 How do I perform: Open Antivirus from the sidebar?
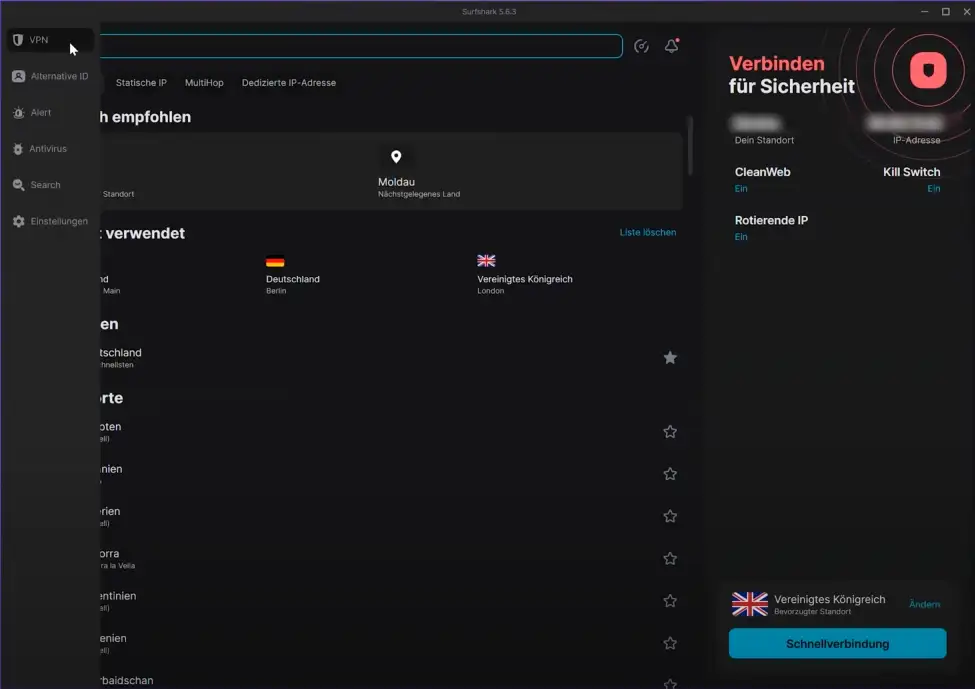(x=48, y=149)
